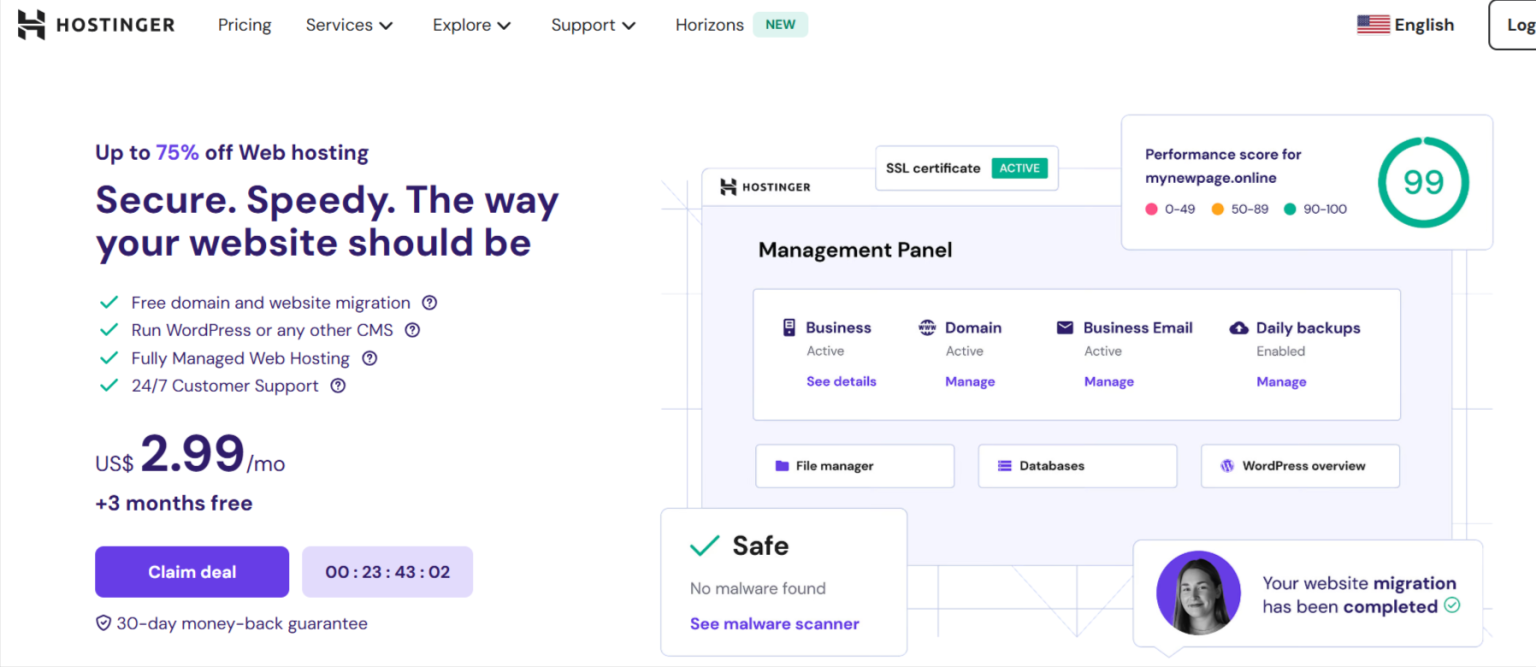Select the WordPress overview icon
1536x667 pixels.
click(x=1227, y=466)
